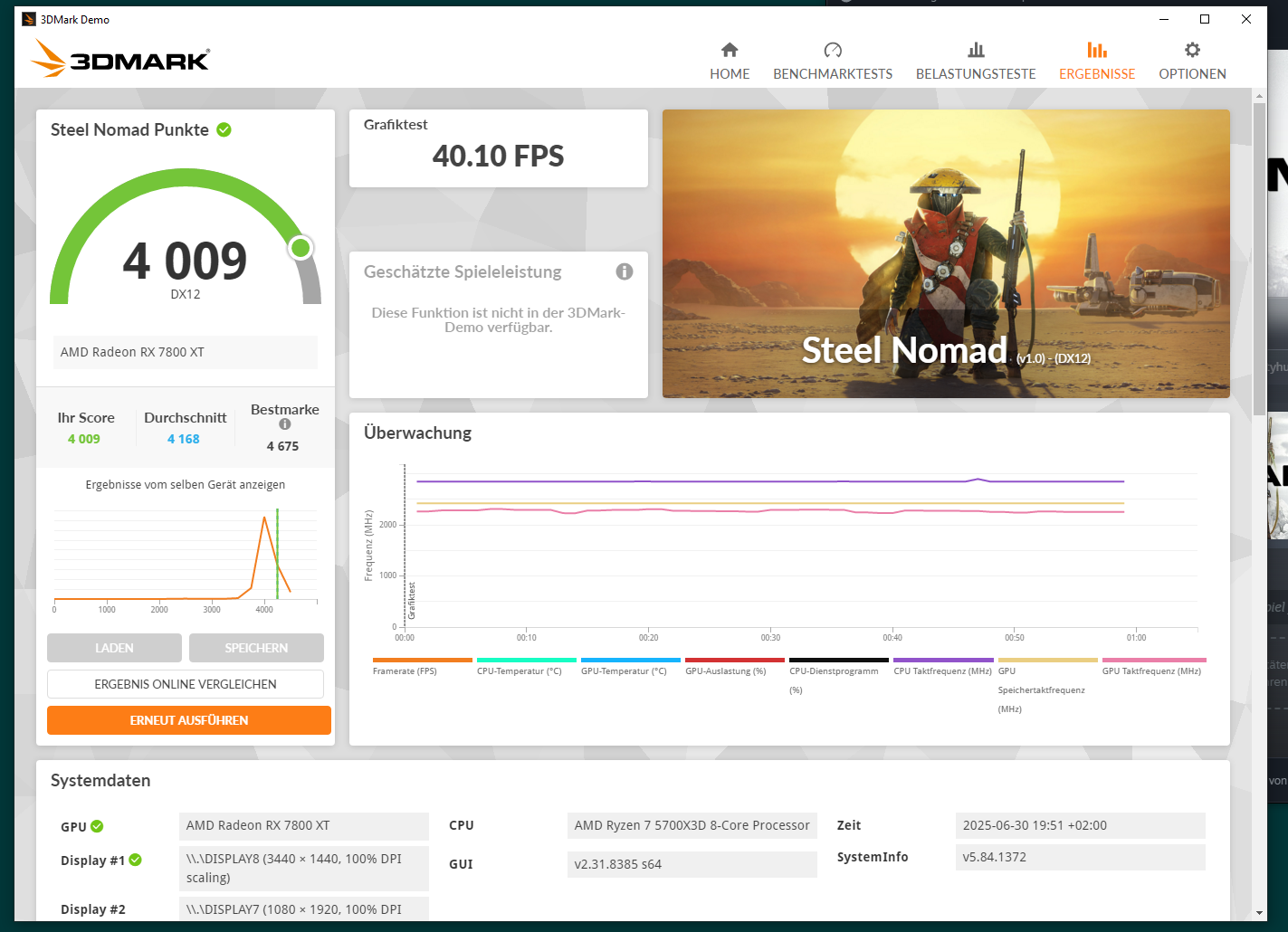1288x932 pixels.
Task: Open the HOME tab
Action: coord(730,62)
